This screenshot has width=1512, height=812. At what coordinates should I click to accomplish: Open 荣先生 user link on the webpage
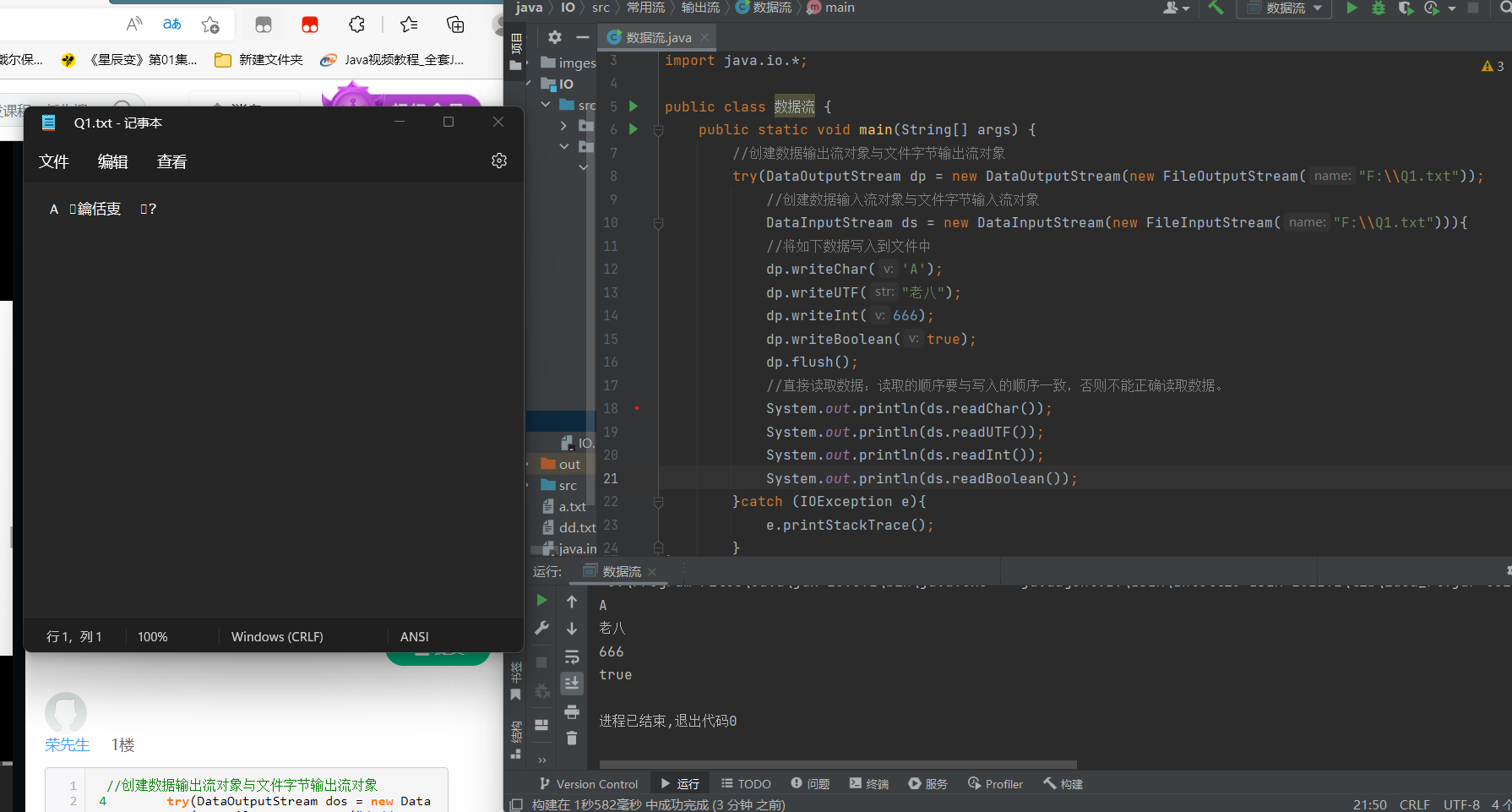tap(67, 744)
